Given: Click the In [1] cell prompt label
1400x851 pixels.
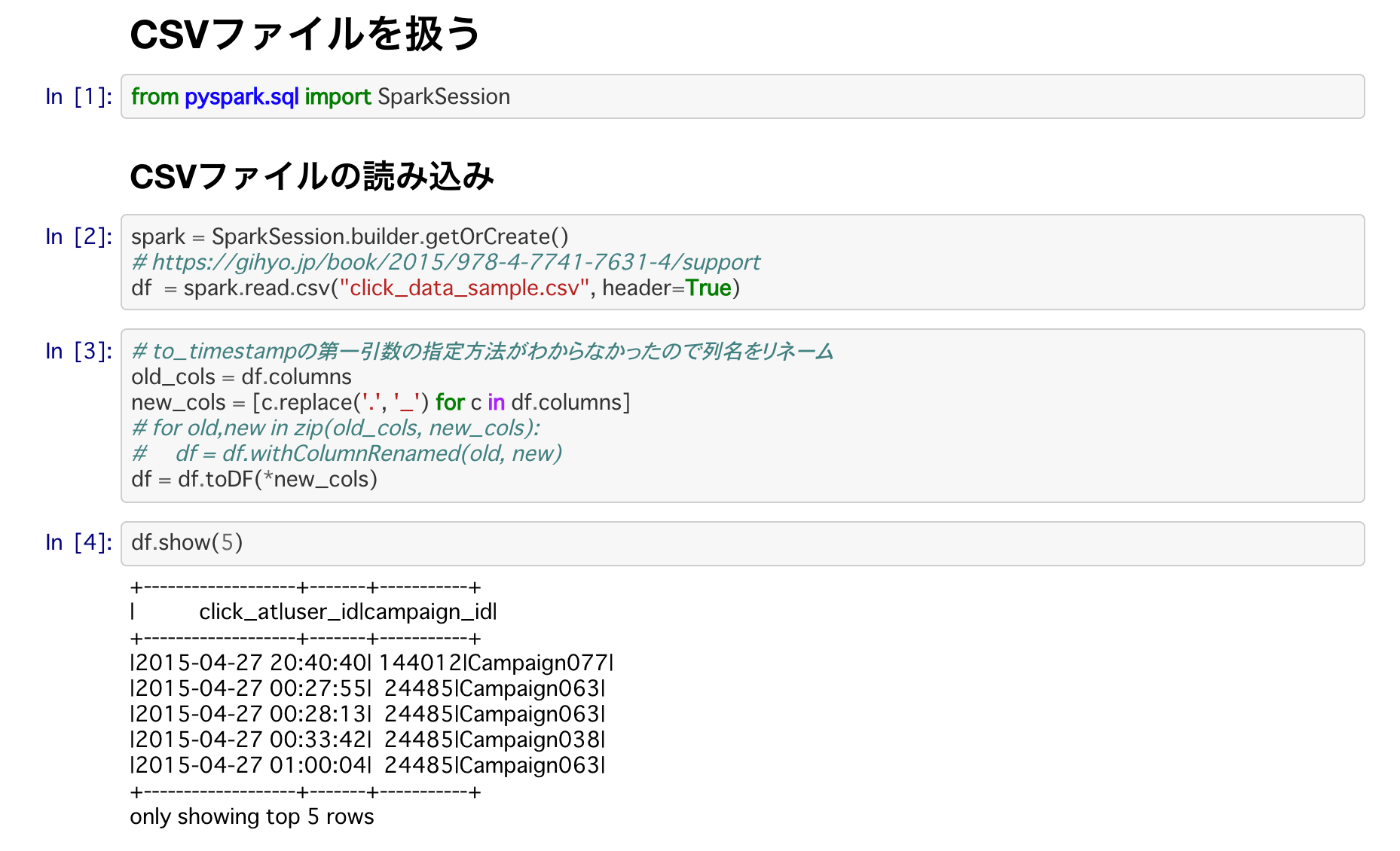Looking at the screenshot, I should pyautogui.click(x=78, y=96).
